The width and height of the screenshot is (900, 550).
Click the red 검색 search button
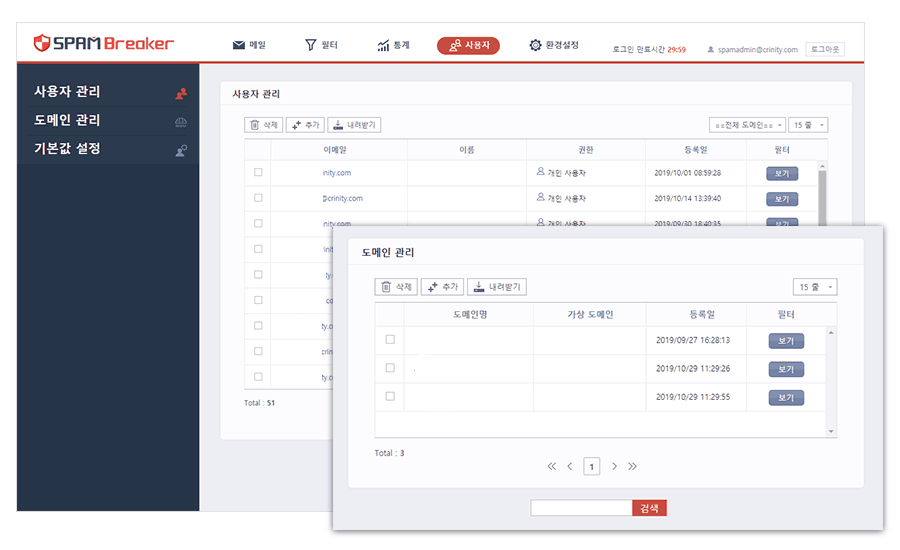click(649, 508)
